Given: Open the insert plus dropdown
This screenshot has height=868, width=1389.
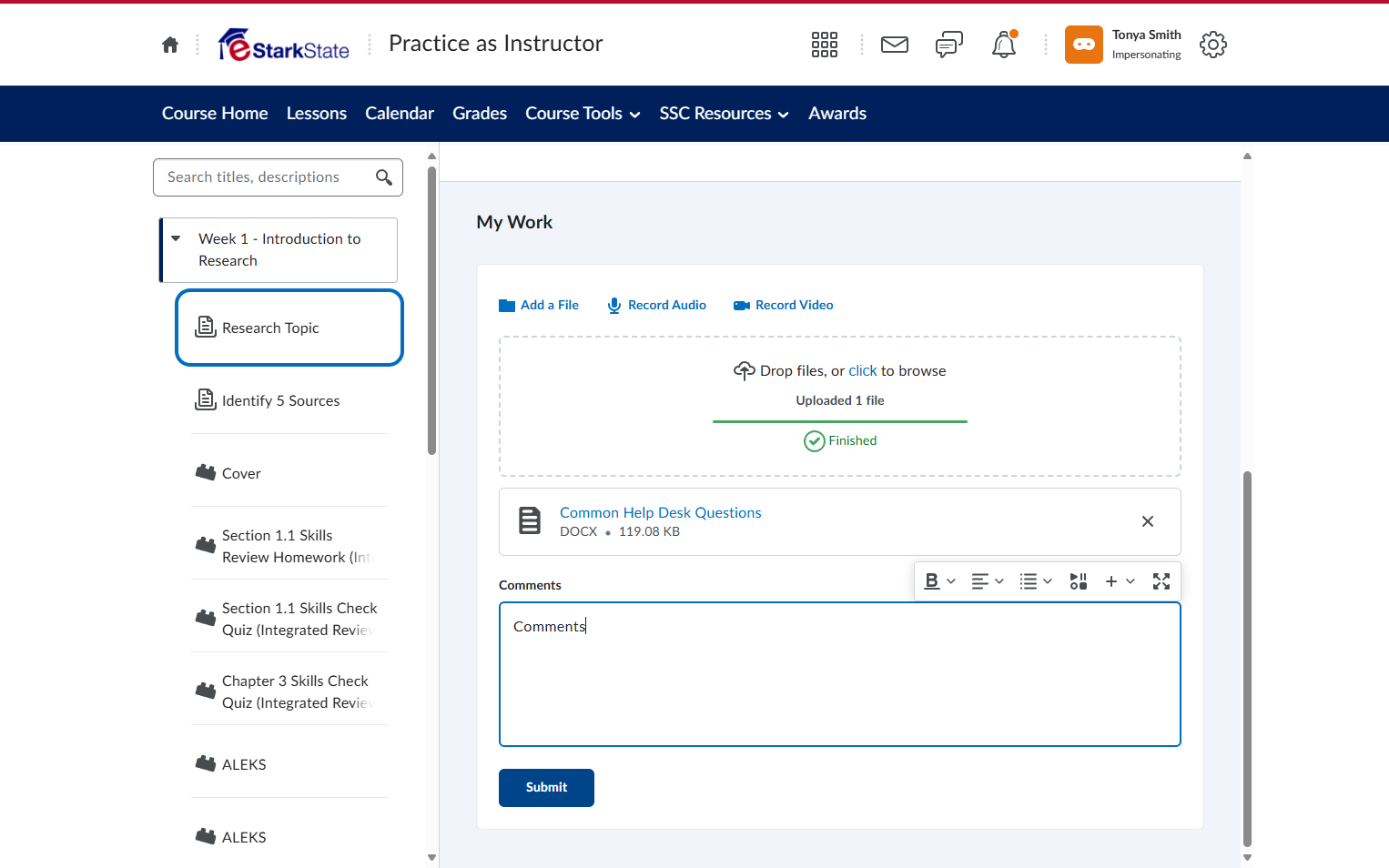Looking at the screenshot, I should (x=1120, y=581).
